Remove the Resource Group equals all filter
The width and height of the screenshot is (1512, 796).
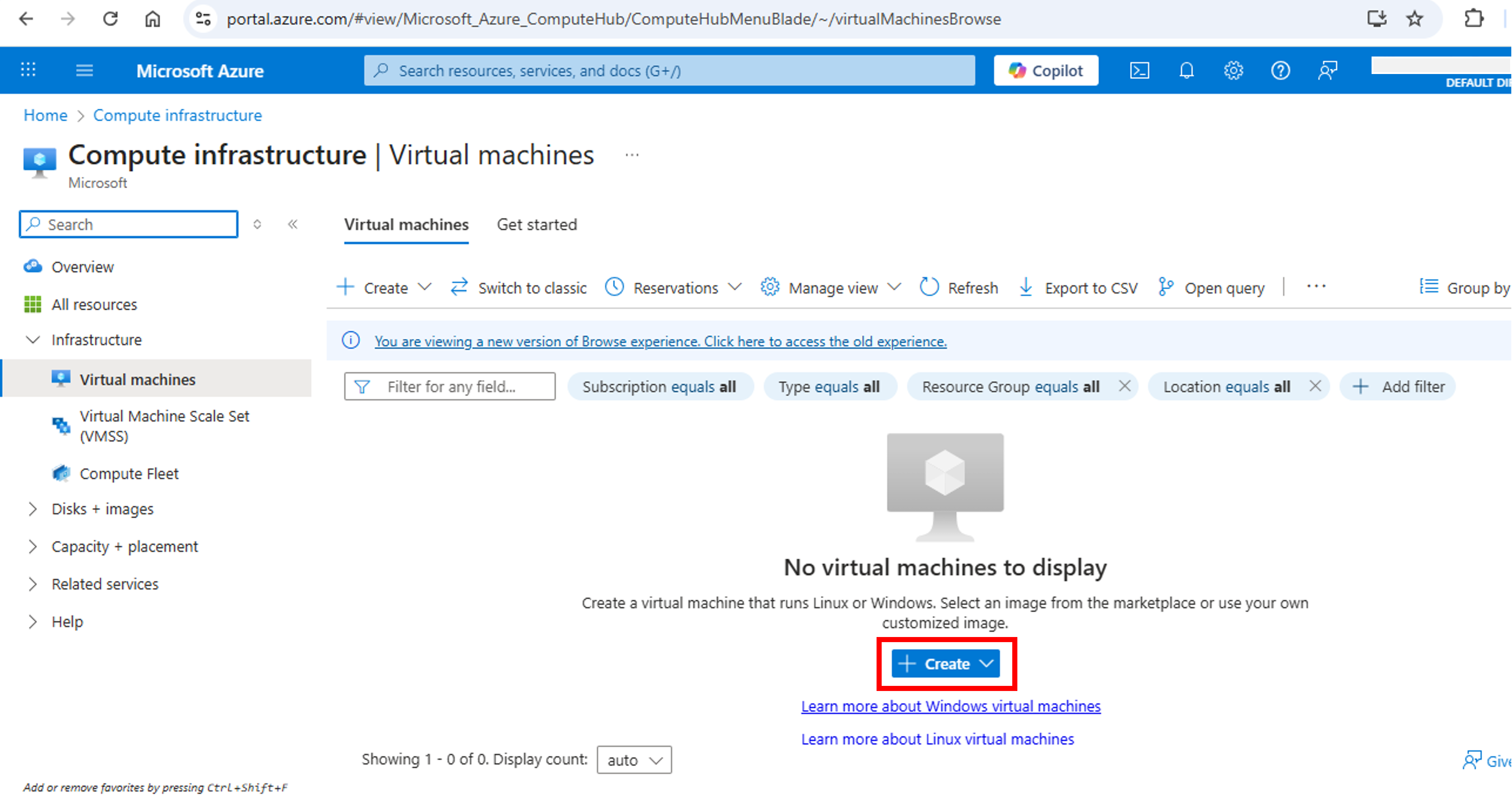pos(1125,386)
